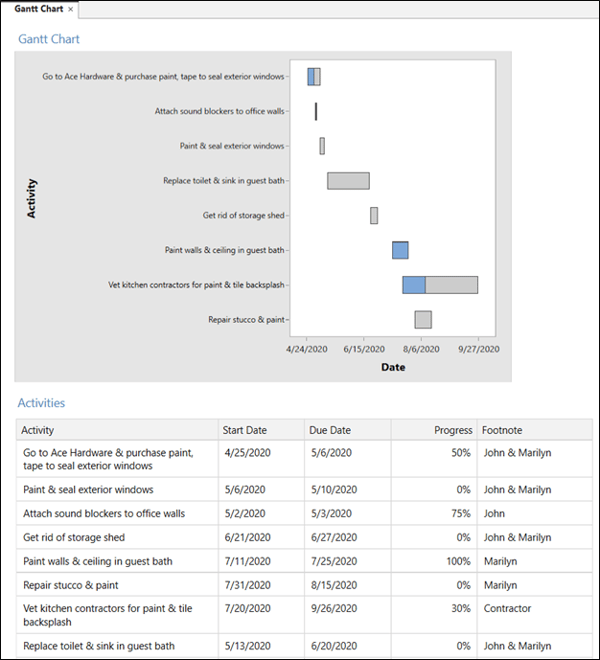Select the Get rid of storage shed bar
Image resolution: width=600 pixels, height=660 pixels.
click(374, 215)
